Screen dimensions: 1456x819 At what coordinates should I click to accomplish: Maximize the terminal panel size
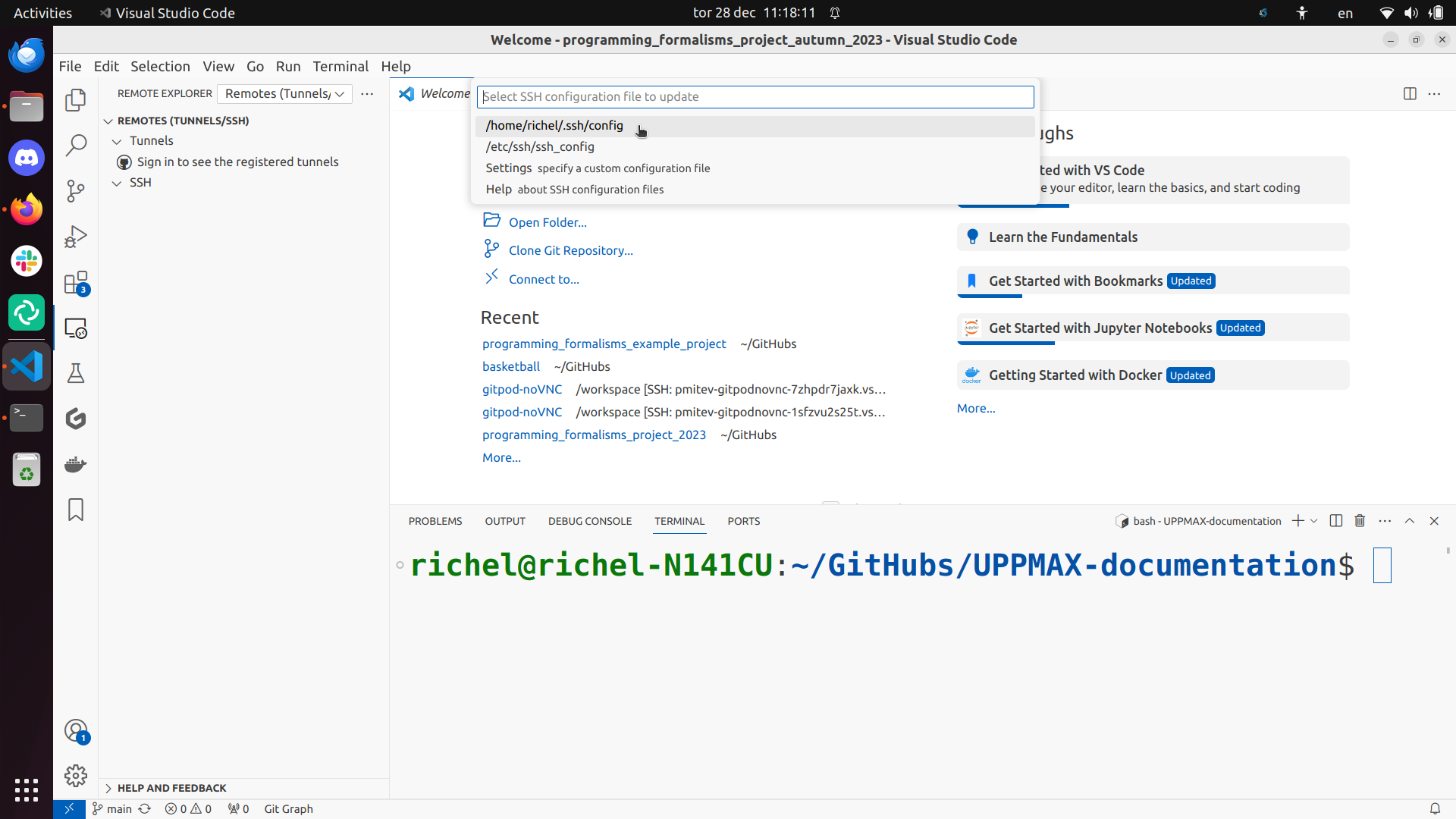click(x=1410, y=521)
